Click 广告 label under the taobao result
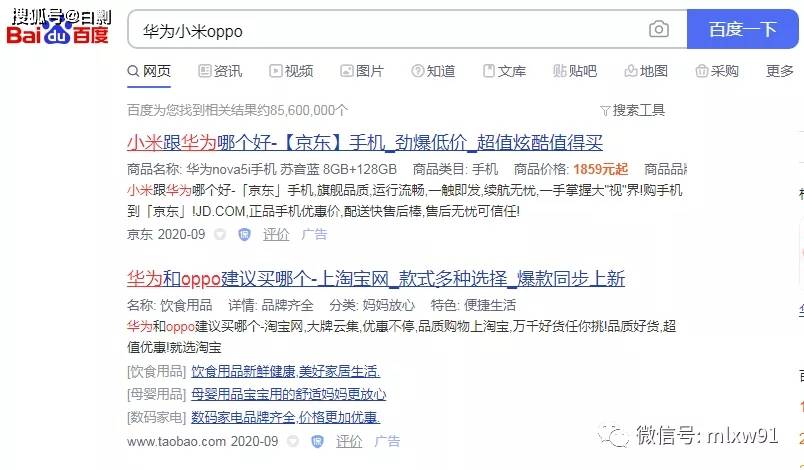804x470 pixels. click(387, 441)
